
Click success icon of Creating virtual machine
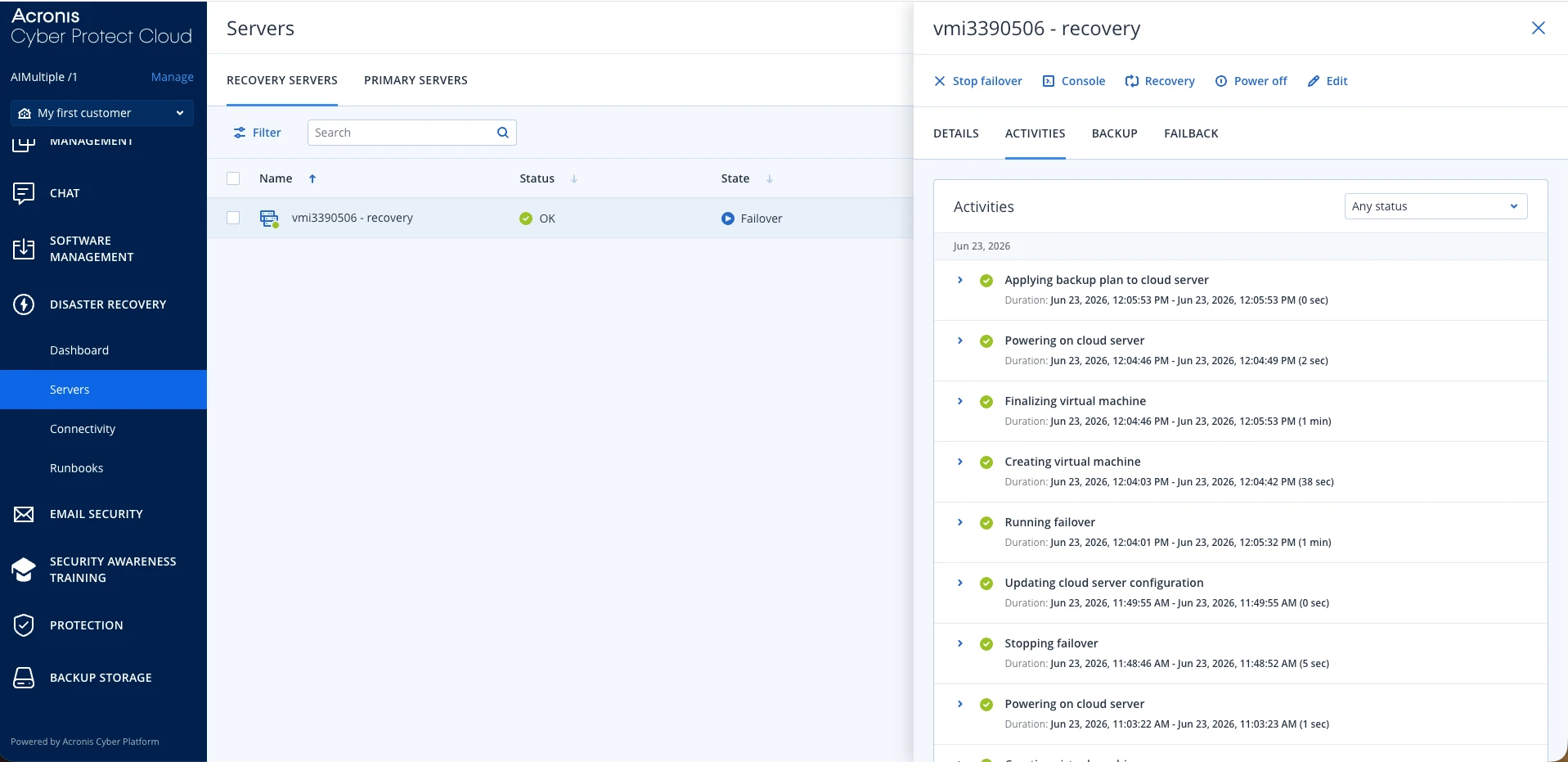pos(986,462)
